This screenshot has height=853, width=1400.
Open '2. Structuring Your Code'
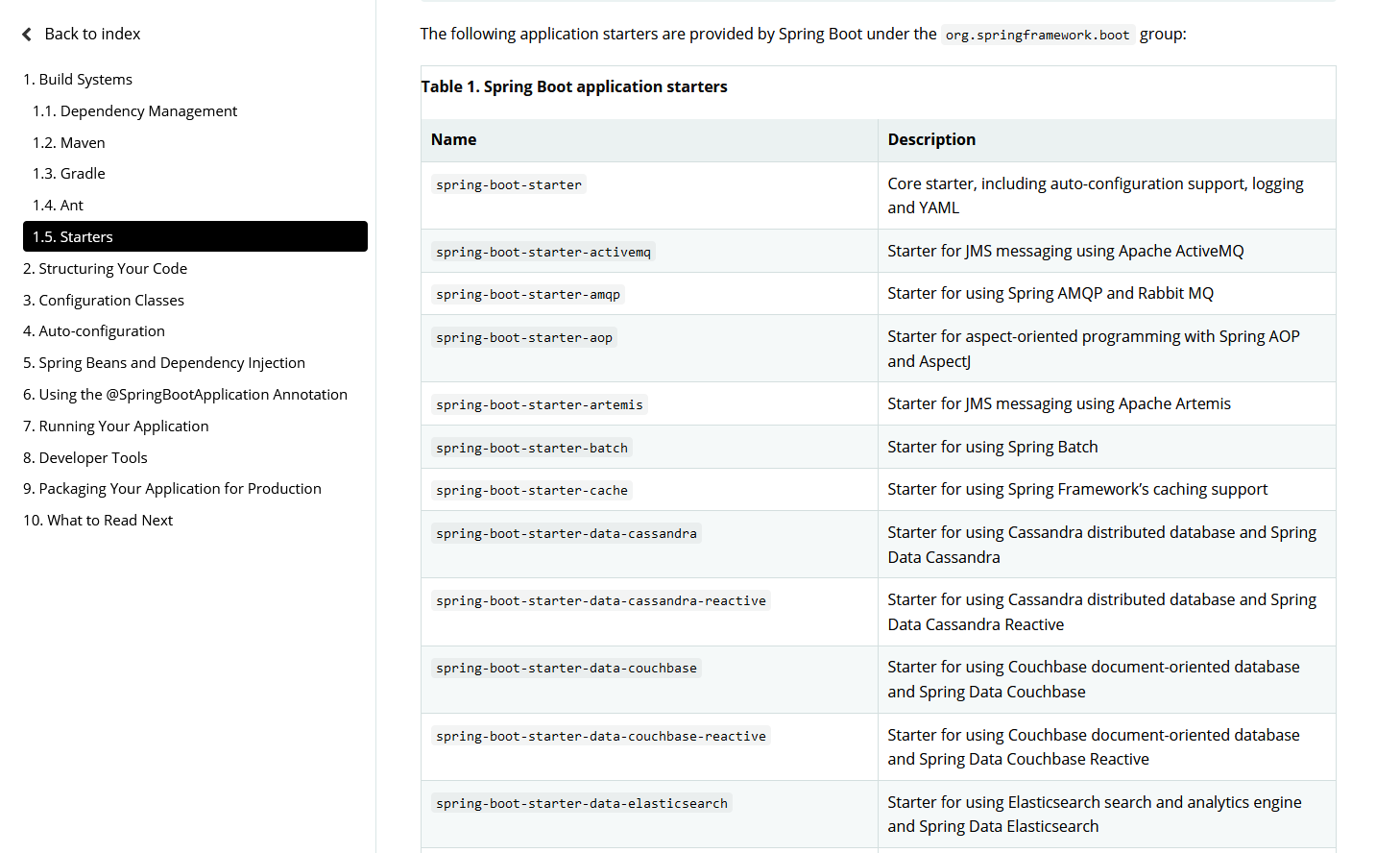pos(105,269)
